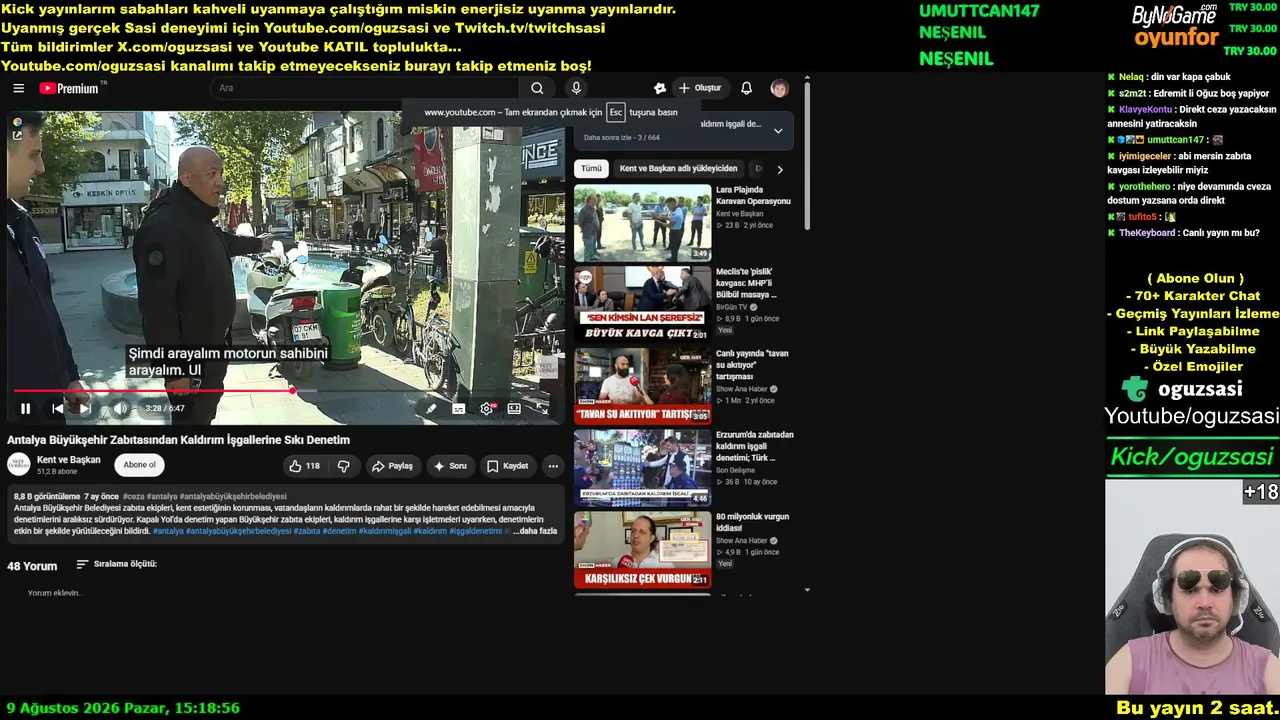1280x720 pixels.
Task: Click the oyunfor logo in overlay
Action: click(1177, 39)
